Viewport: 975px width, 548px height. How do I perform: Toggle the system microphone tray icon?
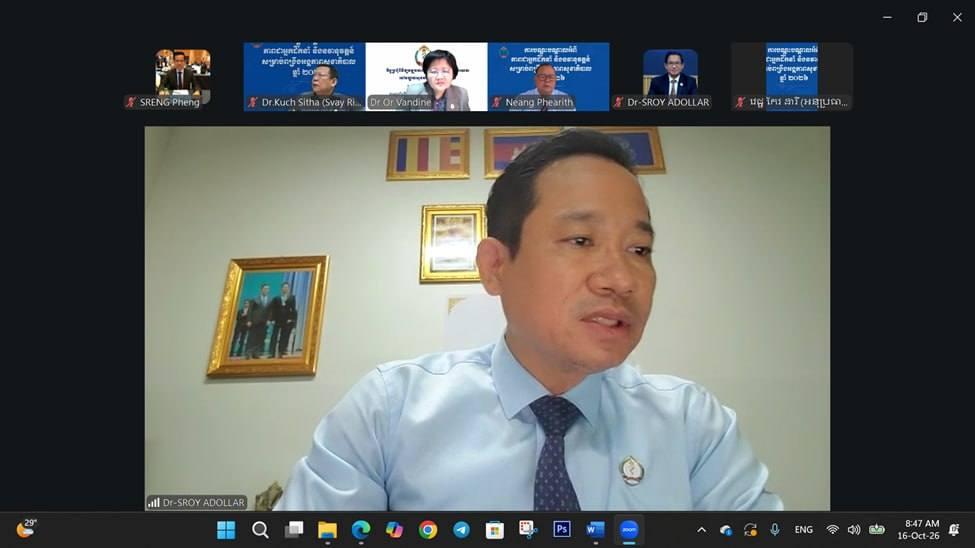tap(774, 530)
